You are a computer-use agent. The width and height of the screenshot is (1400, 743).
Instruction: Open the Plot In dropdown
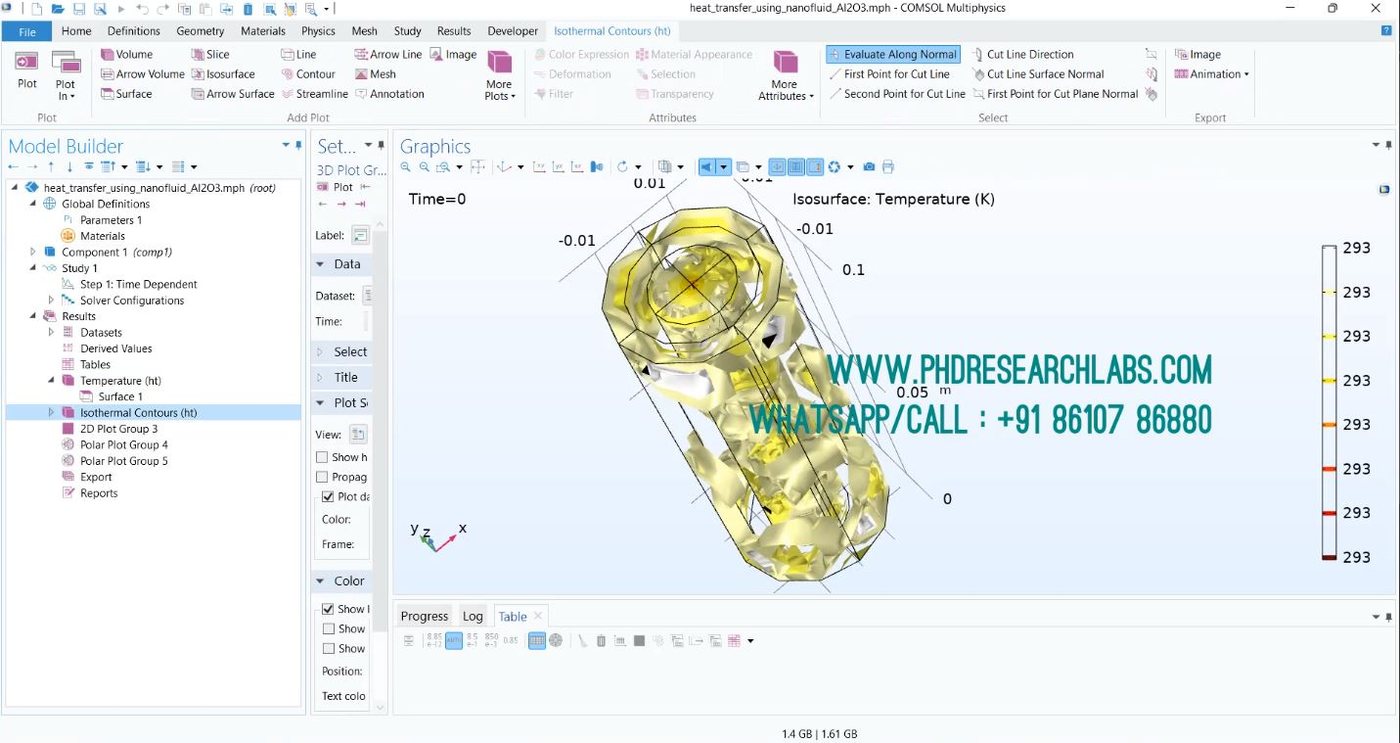pos(65,75)
